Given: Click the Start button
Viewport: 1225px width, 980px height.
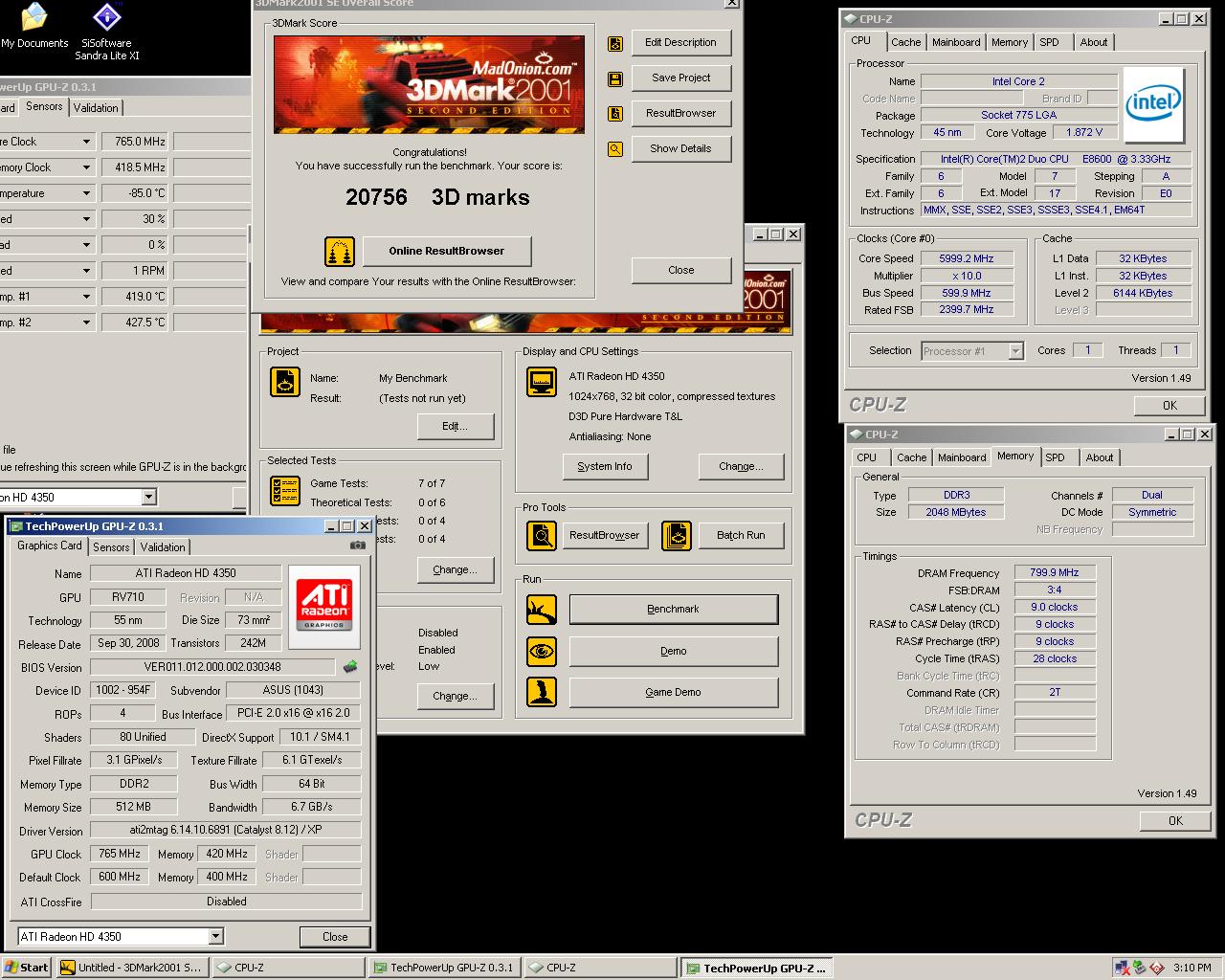Looking at the screenshot, I should click(26, 968).
